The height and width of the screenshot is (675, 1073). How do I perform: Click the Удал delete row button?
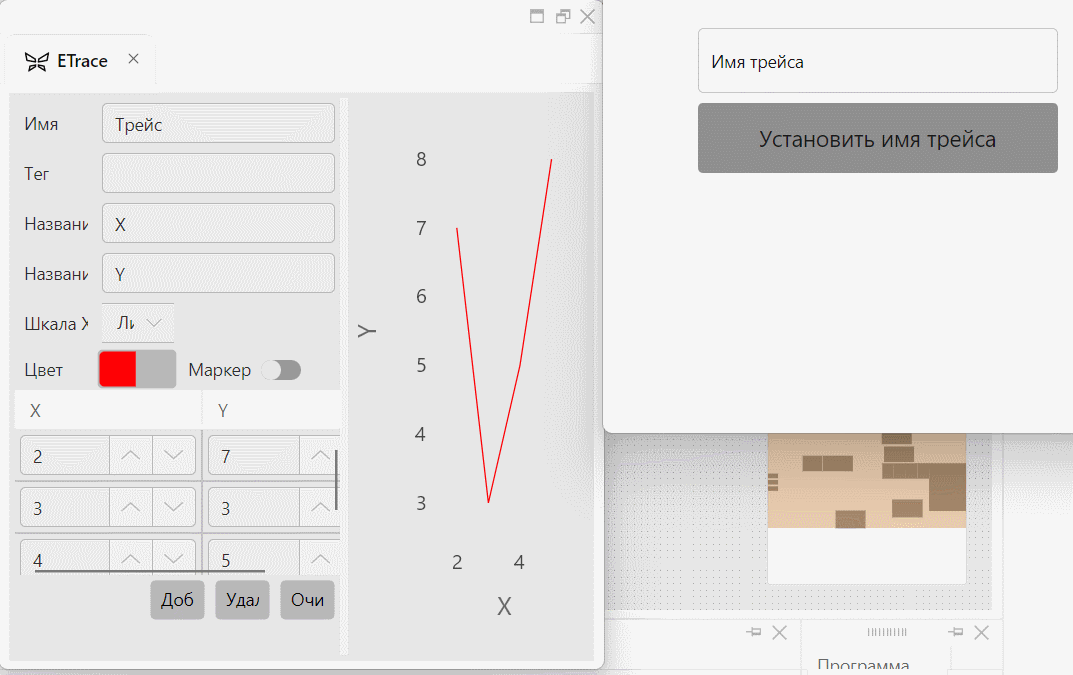click(242, 600)
